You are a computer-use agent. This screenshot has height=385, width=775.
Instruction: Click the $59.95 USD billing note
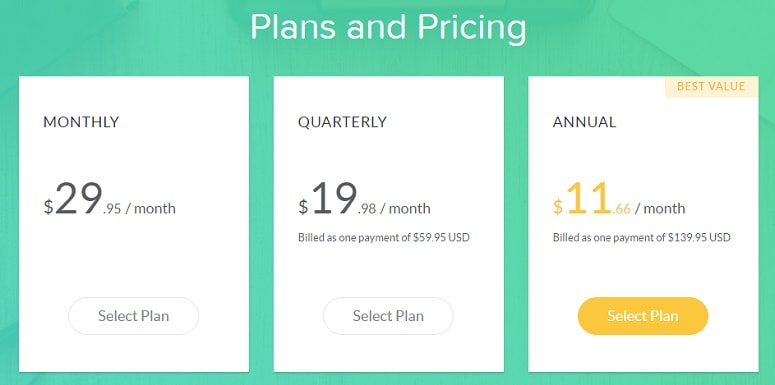[x=384, y=237]
